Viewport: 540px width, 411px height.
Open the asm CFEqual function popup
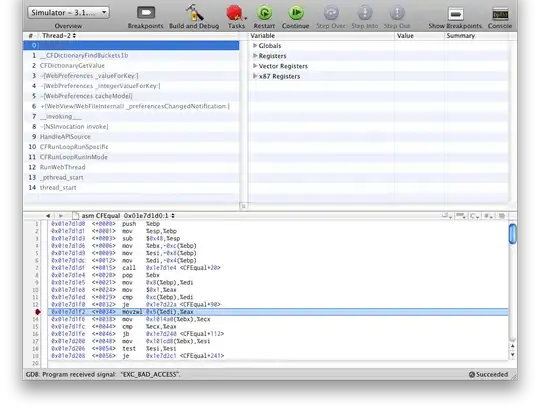pyautogui.click(x=128, y=216)
